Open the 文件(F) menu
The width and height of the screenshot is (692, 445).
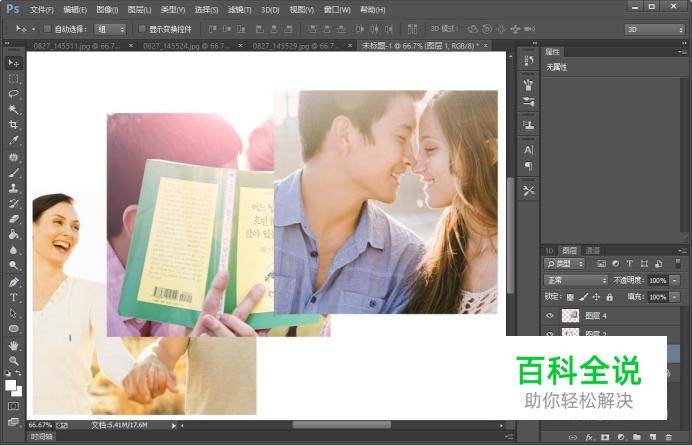pyautogui.click(x=41, y=10)
